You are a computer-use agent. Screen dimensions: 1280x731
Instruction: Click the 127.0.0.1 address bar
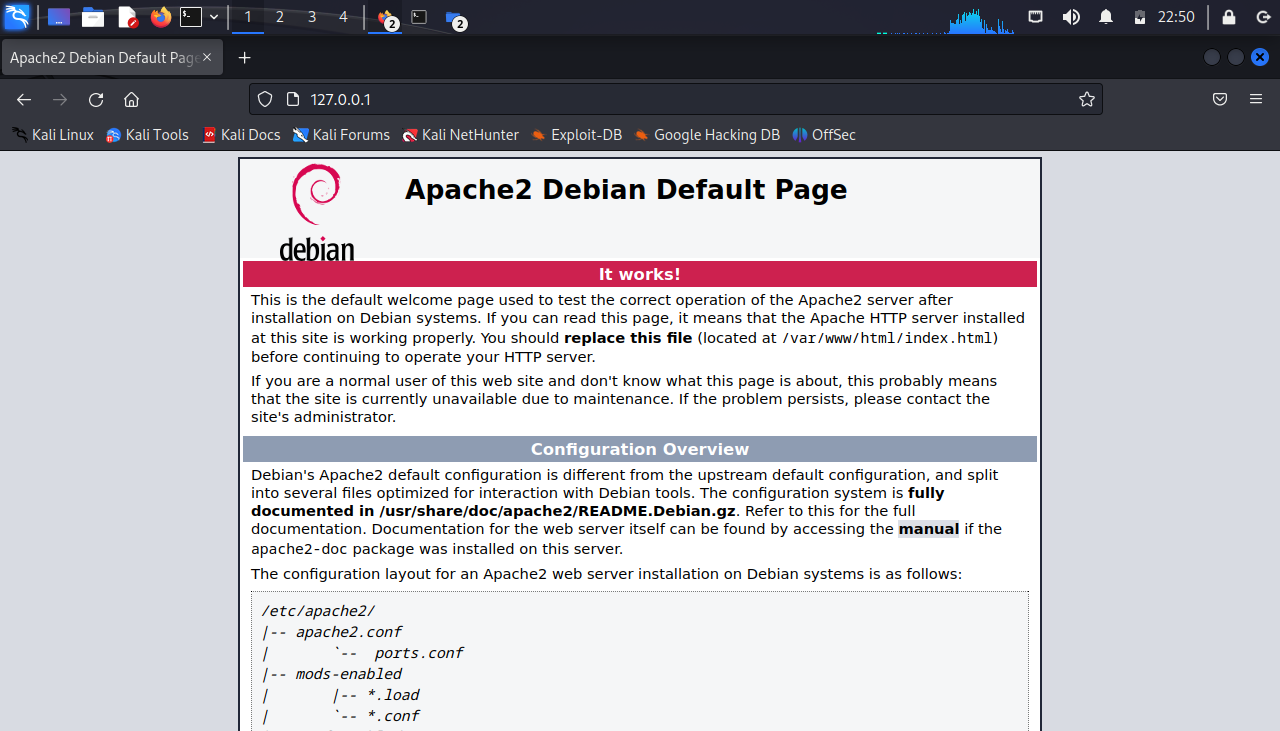[676, 99]
